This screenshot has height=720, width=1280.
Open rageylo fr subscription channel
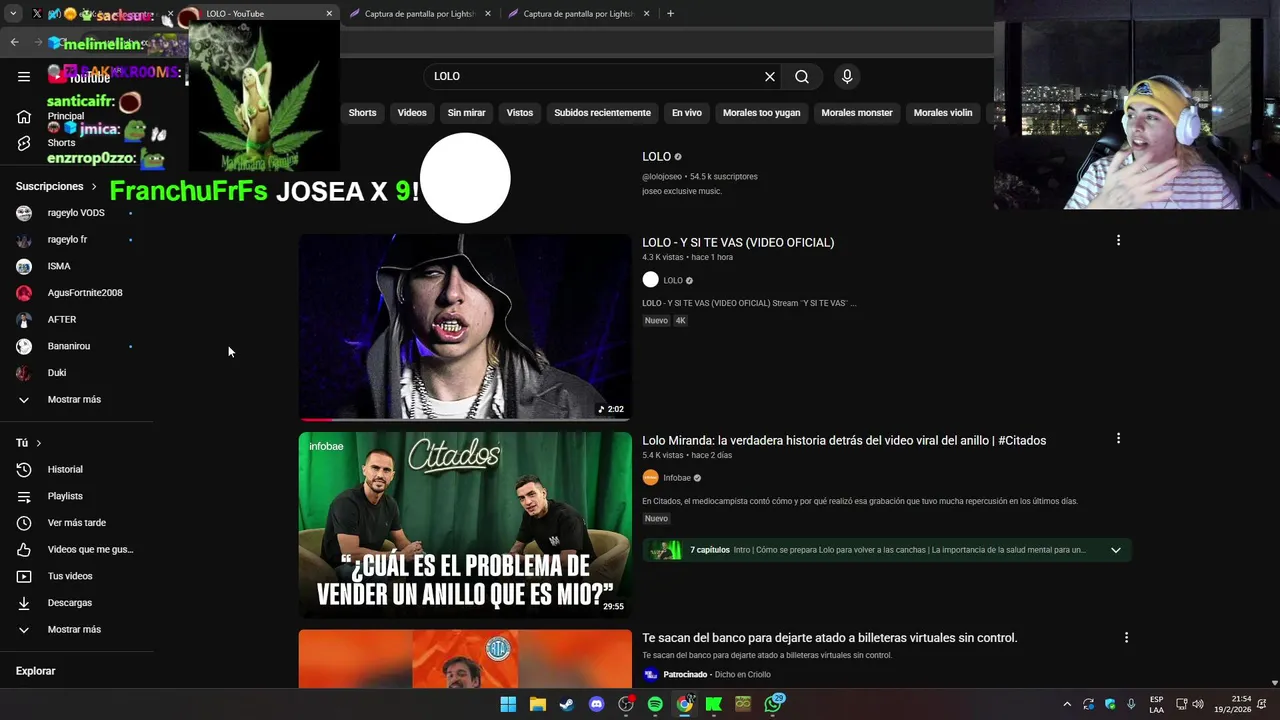[77, 240]
